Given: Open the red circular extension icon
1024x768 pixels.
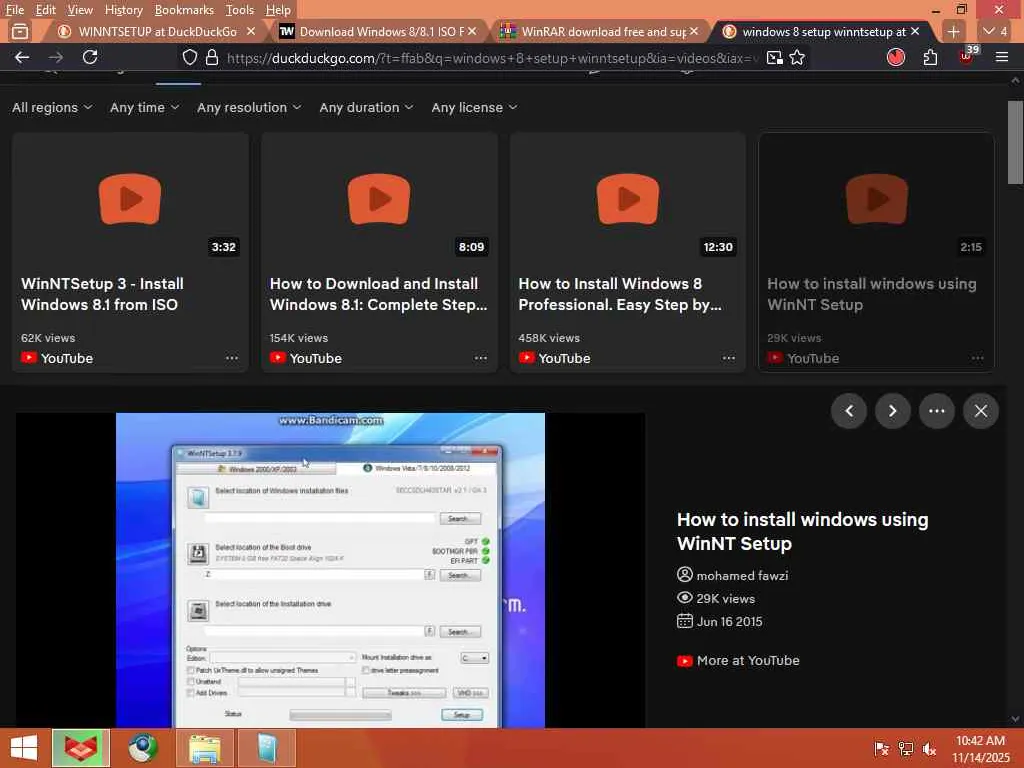Looking at the screenshot, I should pos(896,57).
